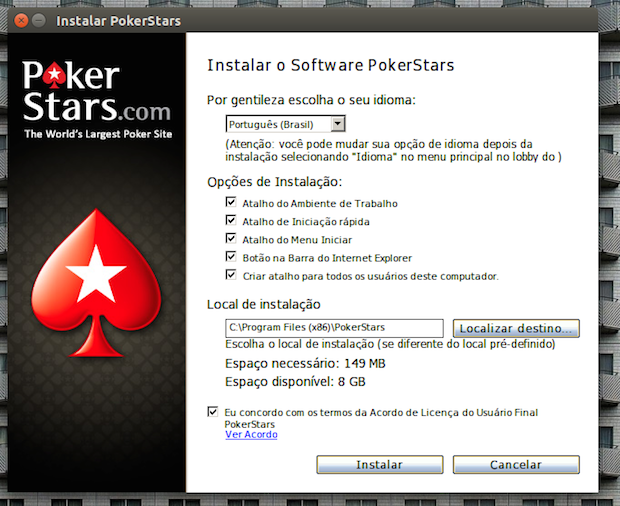Click the PokerStars.com logo

click(x=97, y=91)
